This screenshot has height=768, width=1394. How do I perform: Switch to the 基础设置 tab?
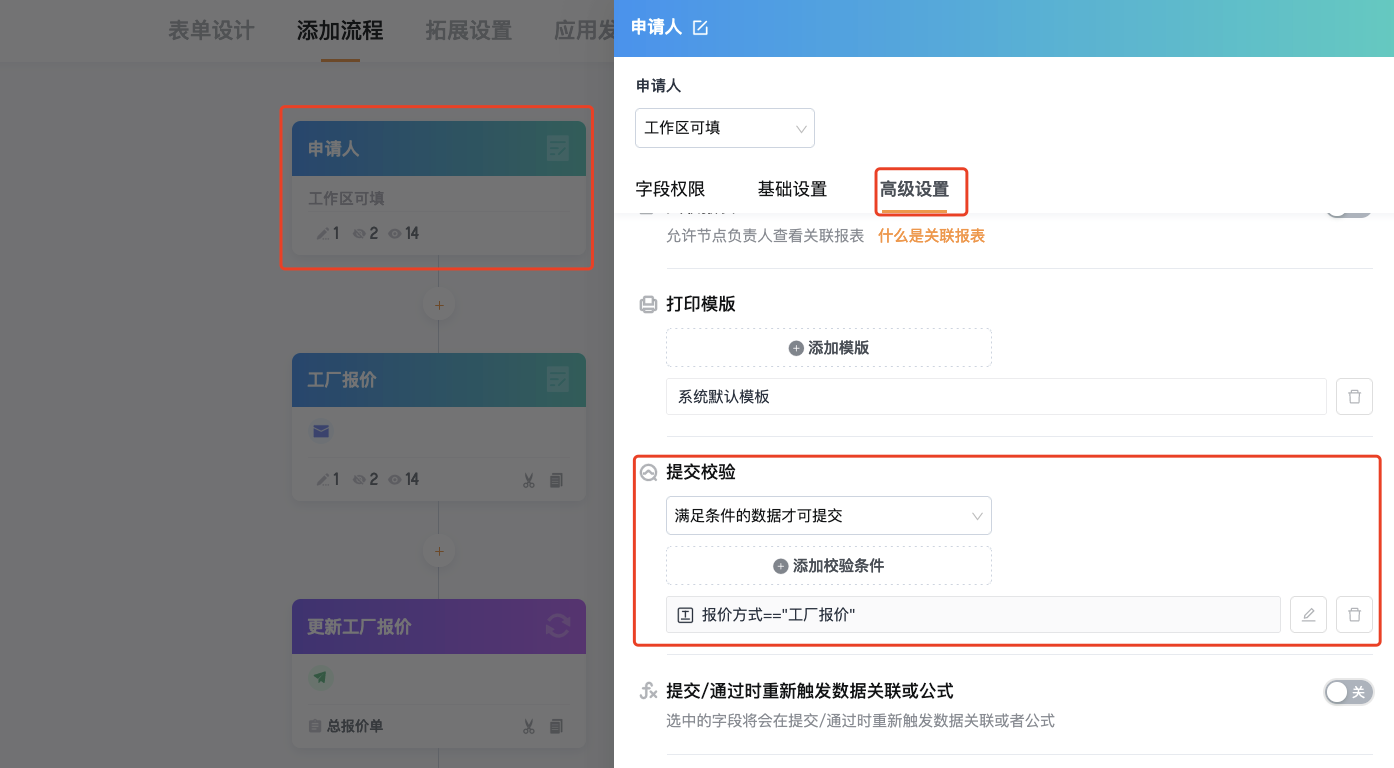pos(792,189)
